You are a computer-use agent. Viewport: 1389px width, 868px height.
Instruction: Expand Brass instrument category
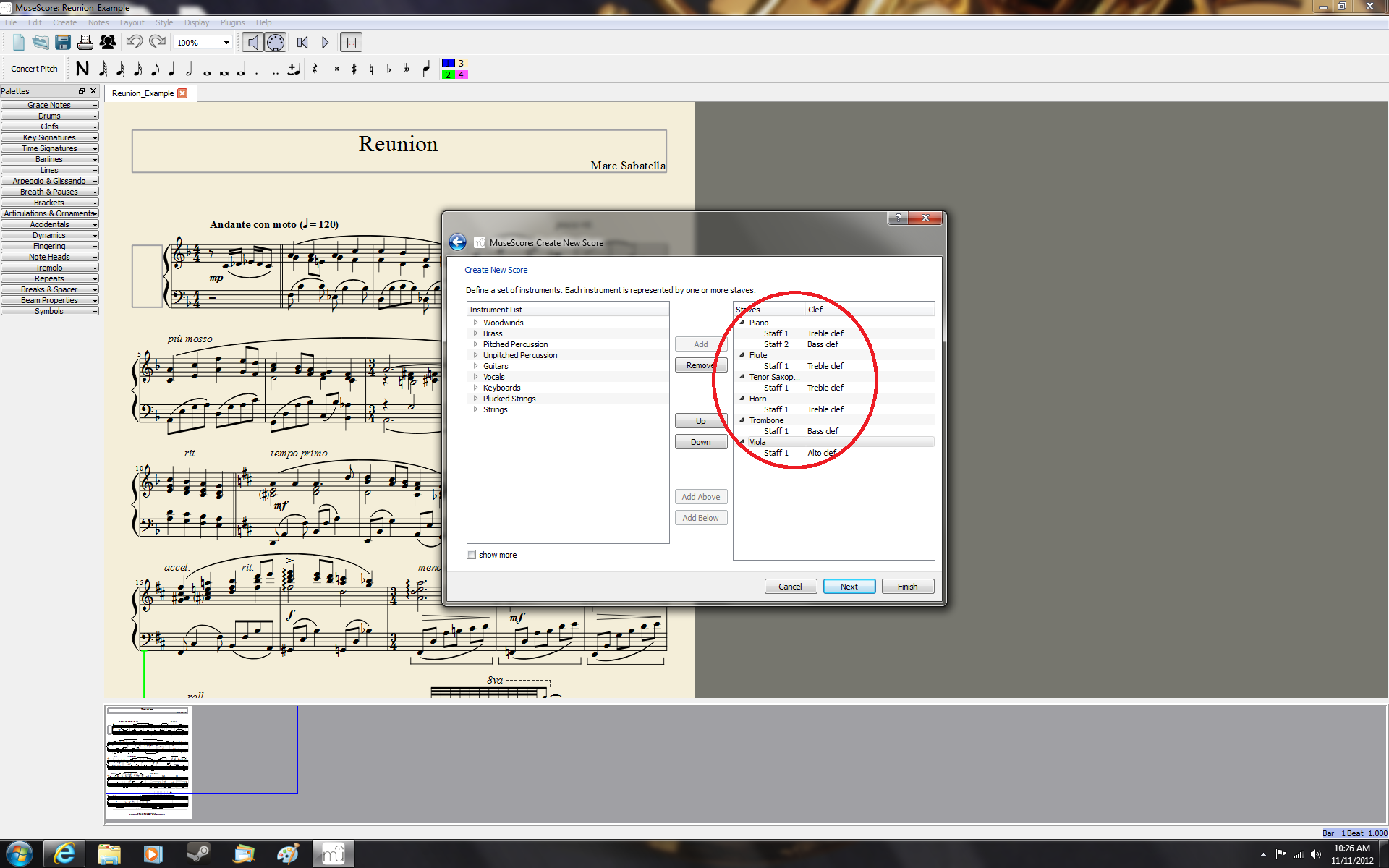pyautogui.click(x=476, y=333)
